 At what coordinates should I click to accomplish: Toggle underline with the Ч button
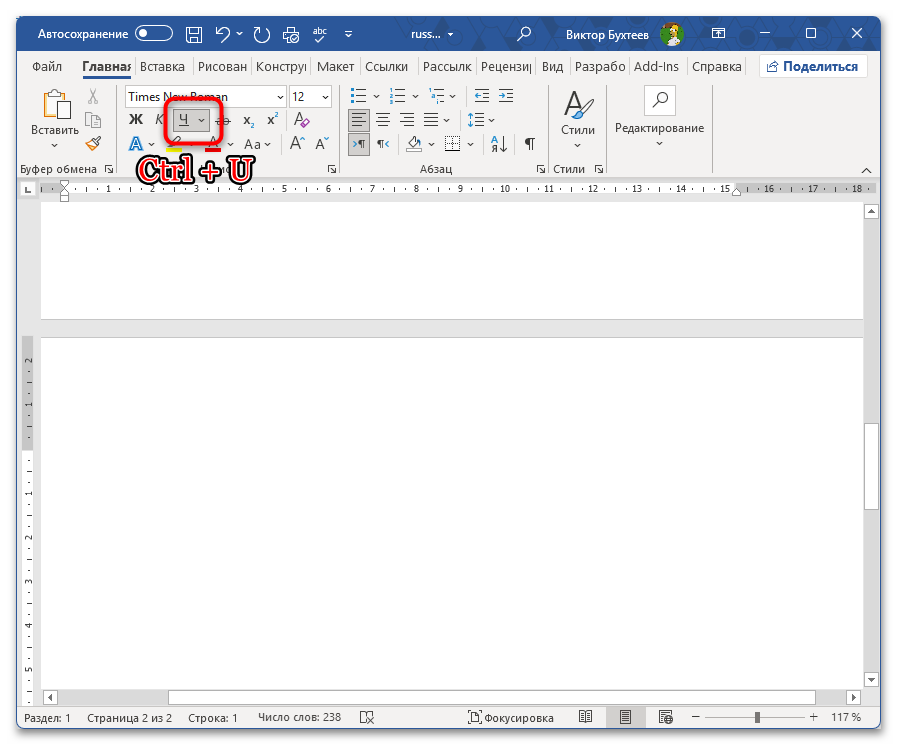184,120
